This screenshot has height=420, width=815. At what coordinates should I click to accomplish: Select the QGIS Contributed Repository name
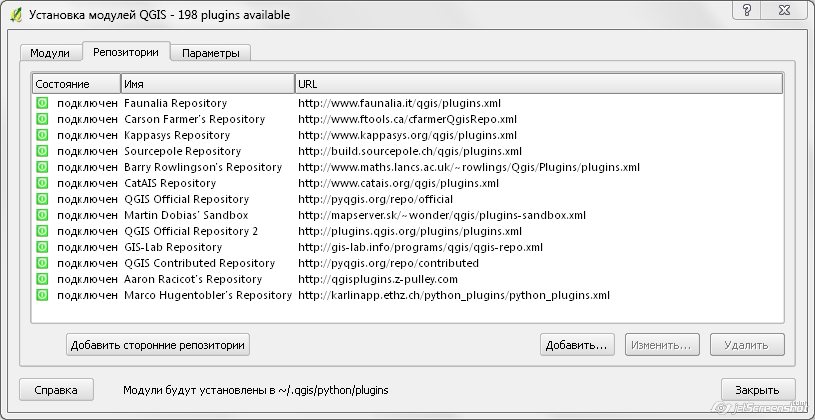200,263
